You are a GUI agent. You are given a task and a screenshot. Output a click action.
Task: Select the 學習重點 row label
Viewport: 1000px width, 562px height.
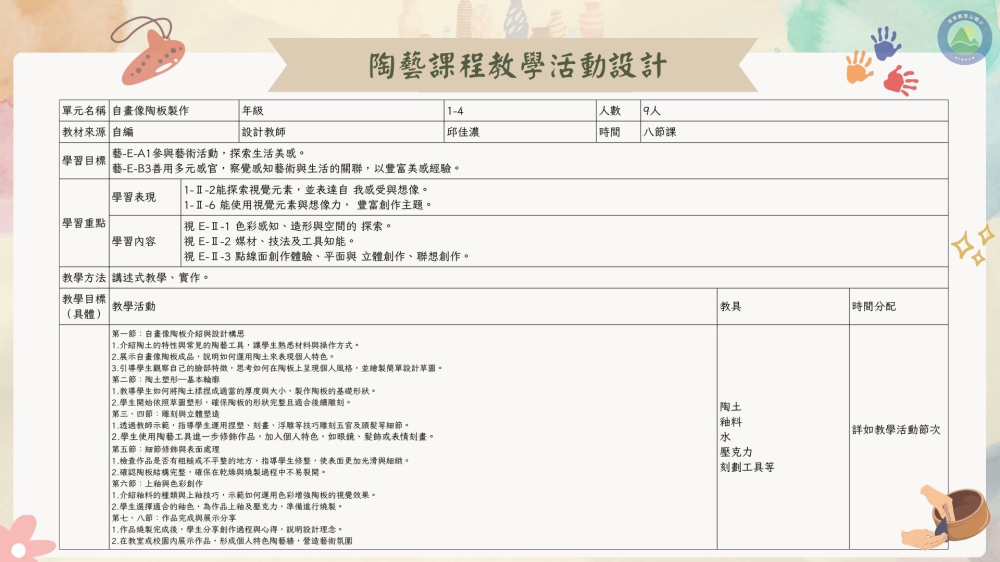pos(84,223)
